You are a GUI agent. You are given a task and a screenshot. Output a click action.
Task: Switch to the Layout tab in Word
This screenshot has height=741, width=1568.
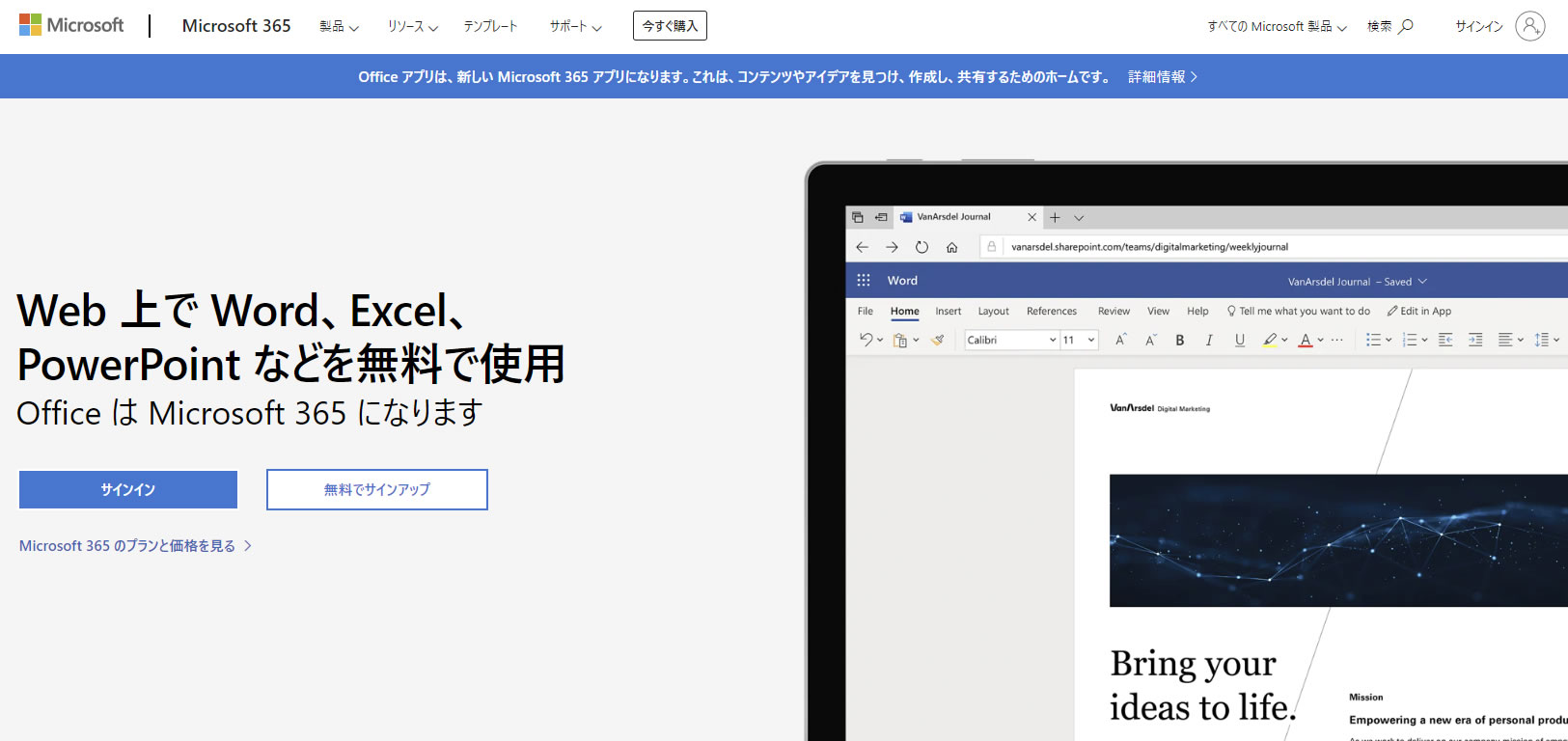tap(993, 311)
